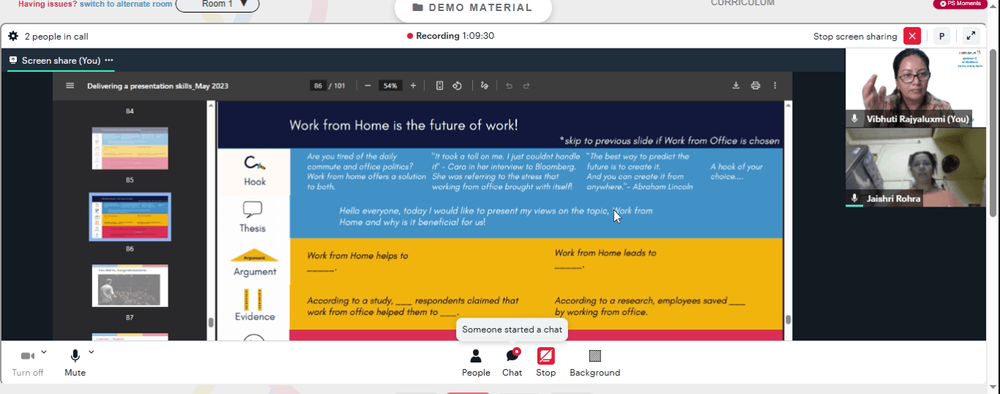The height and width of the screenshot is (394, 1000).
Task: Open the PDF annotation draw tool
Action: [484, 85]
